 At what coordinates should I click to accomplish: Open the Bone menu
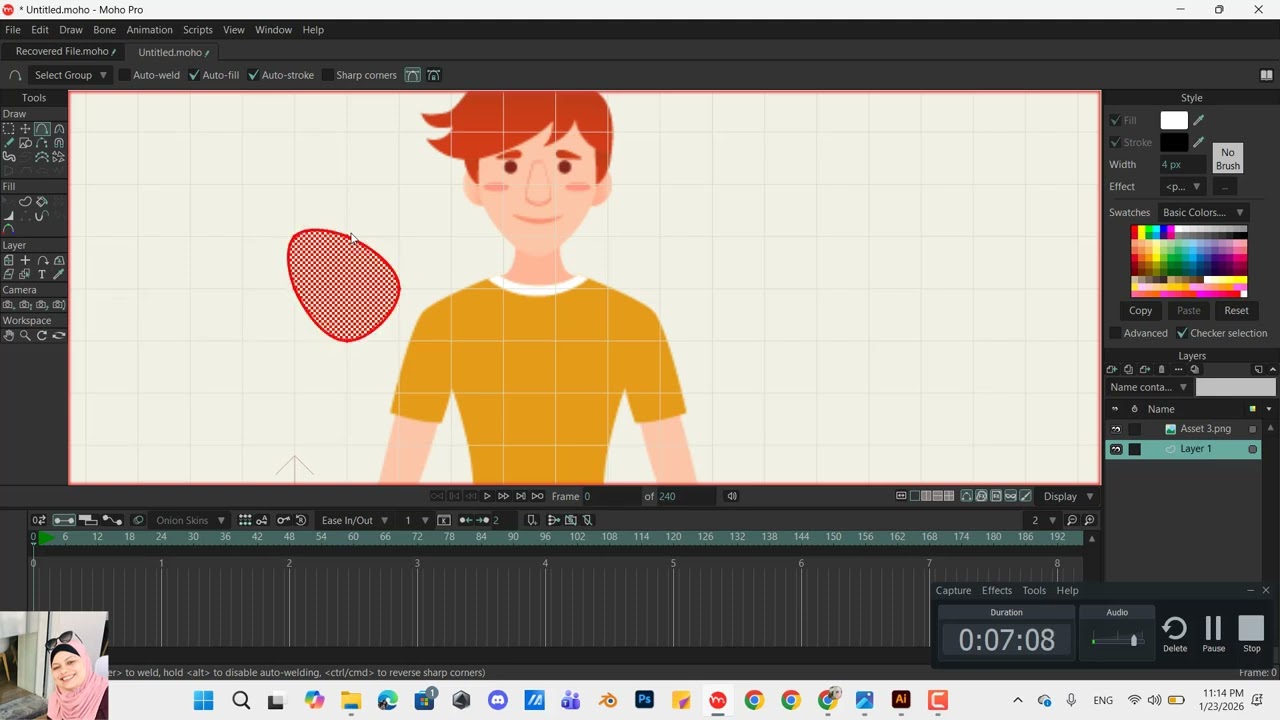pyautogui.click(x=105, y=30)
